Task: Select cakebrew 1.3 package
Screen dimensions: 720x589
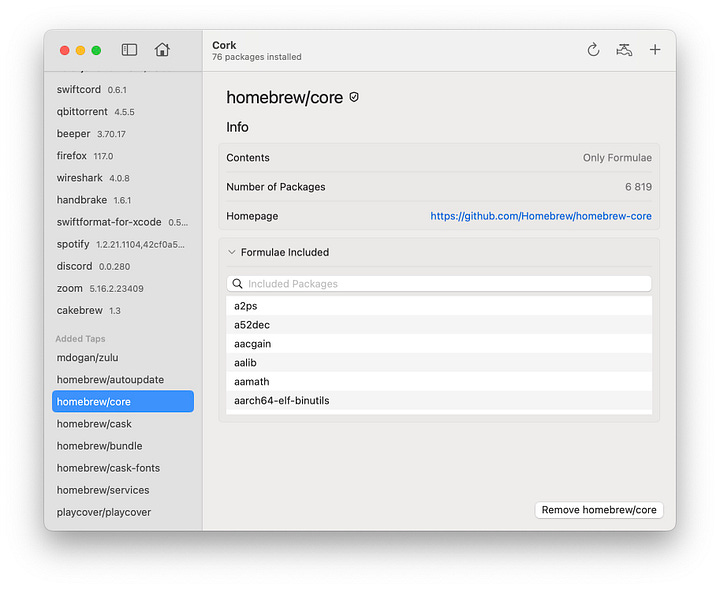Action: pos(123,310)
